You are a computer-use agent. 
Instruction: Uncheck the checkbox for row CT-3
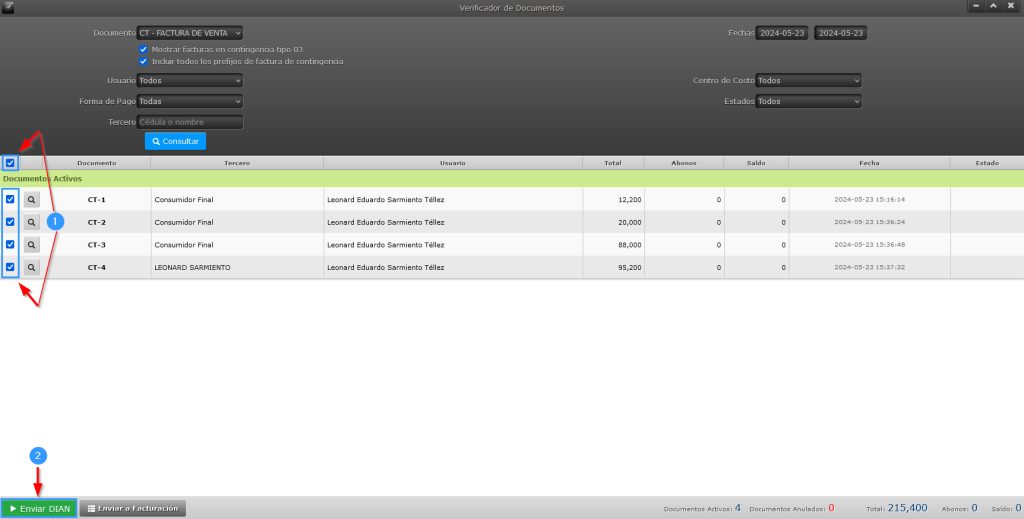10,244
